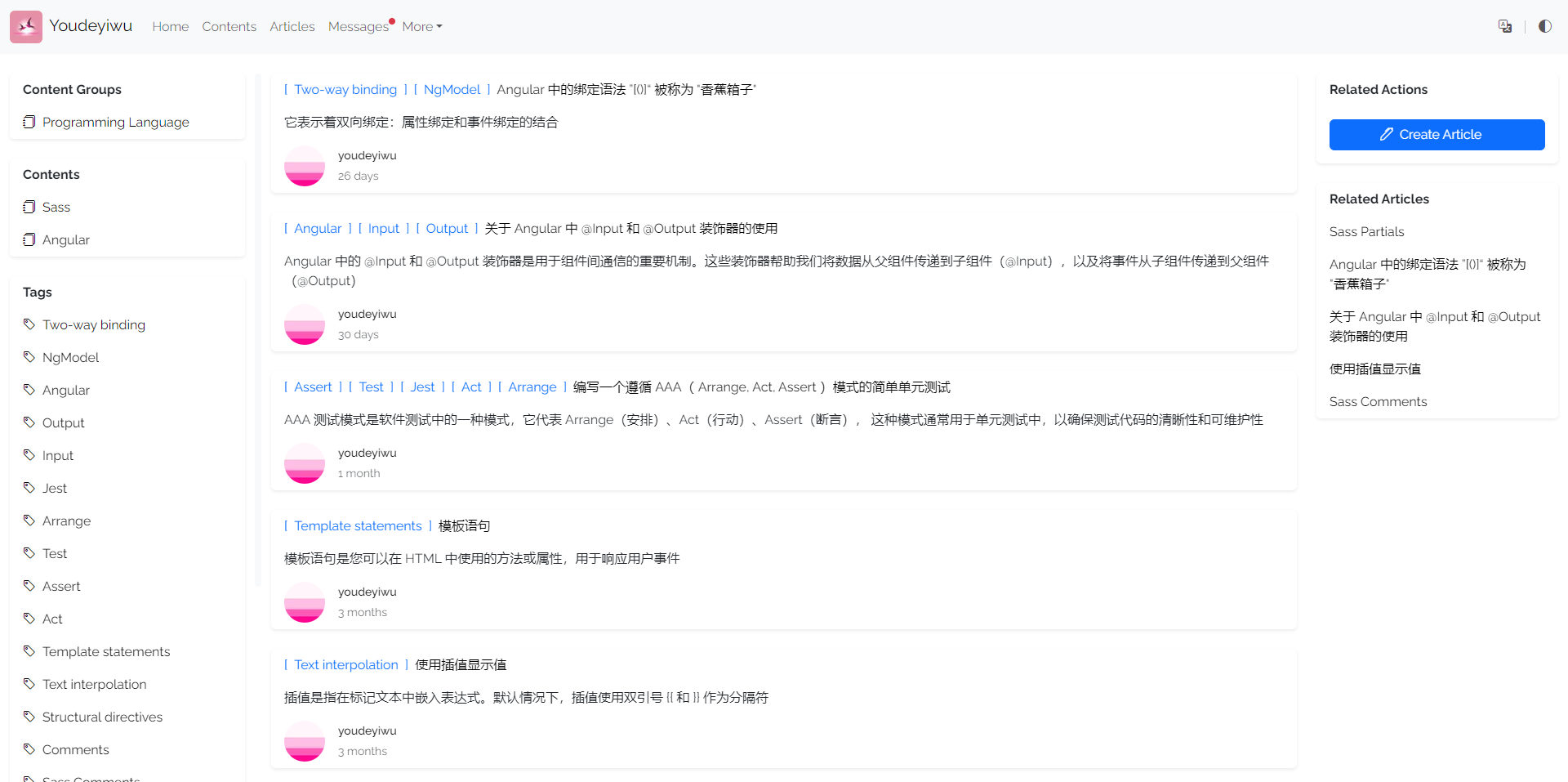Click Jest tag on AAA test article

[x=422, y=387]
